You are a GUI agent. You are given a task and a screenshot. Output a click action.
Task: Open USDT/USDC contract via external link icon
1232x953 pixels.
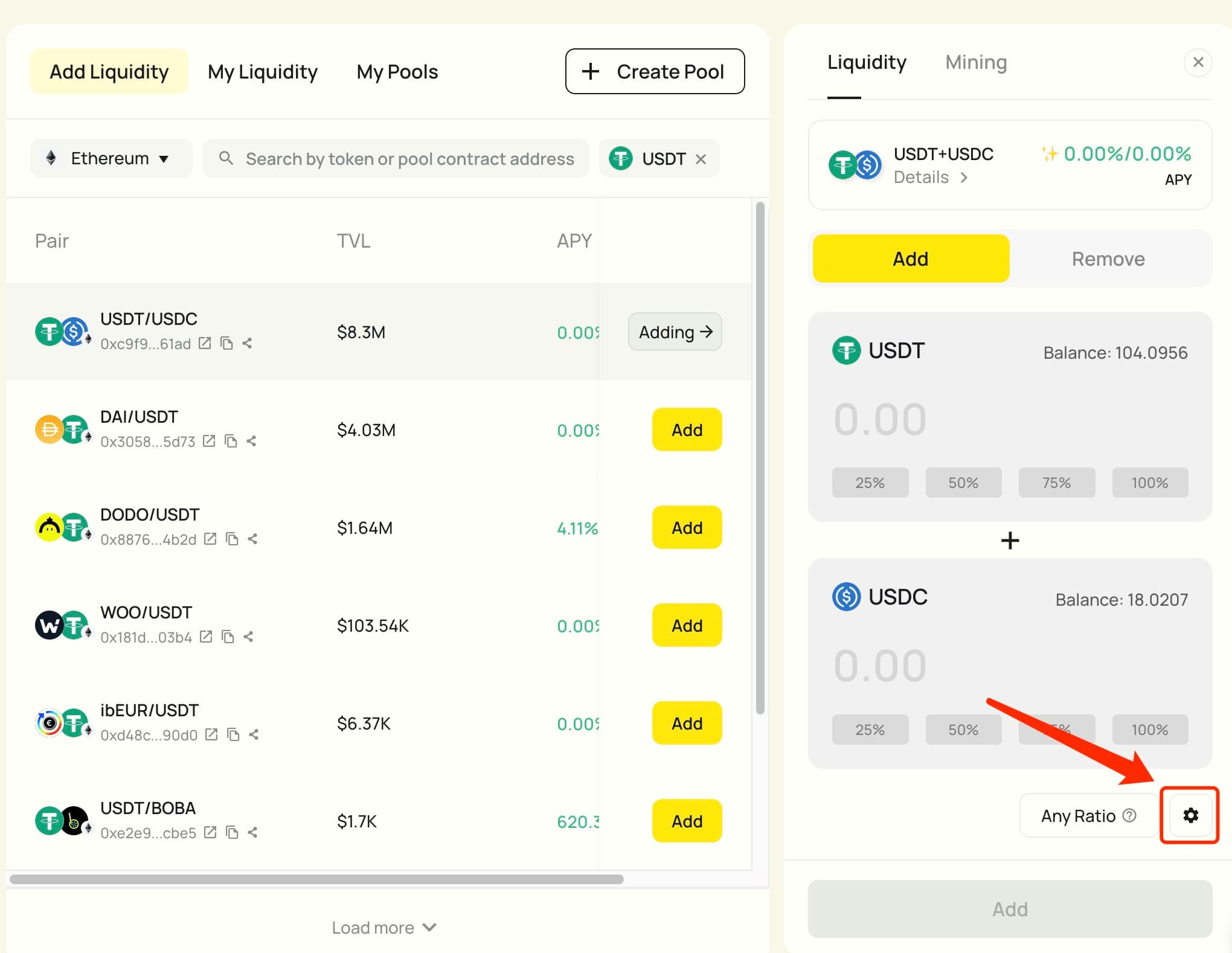(204, 343)
